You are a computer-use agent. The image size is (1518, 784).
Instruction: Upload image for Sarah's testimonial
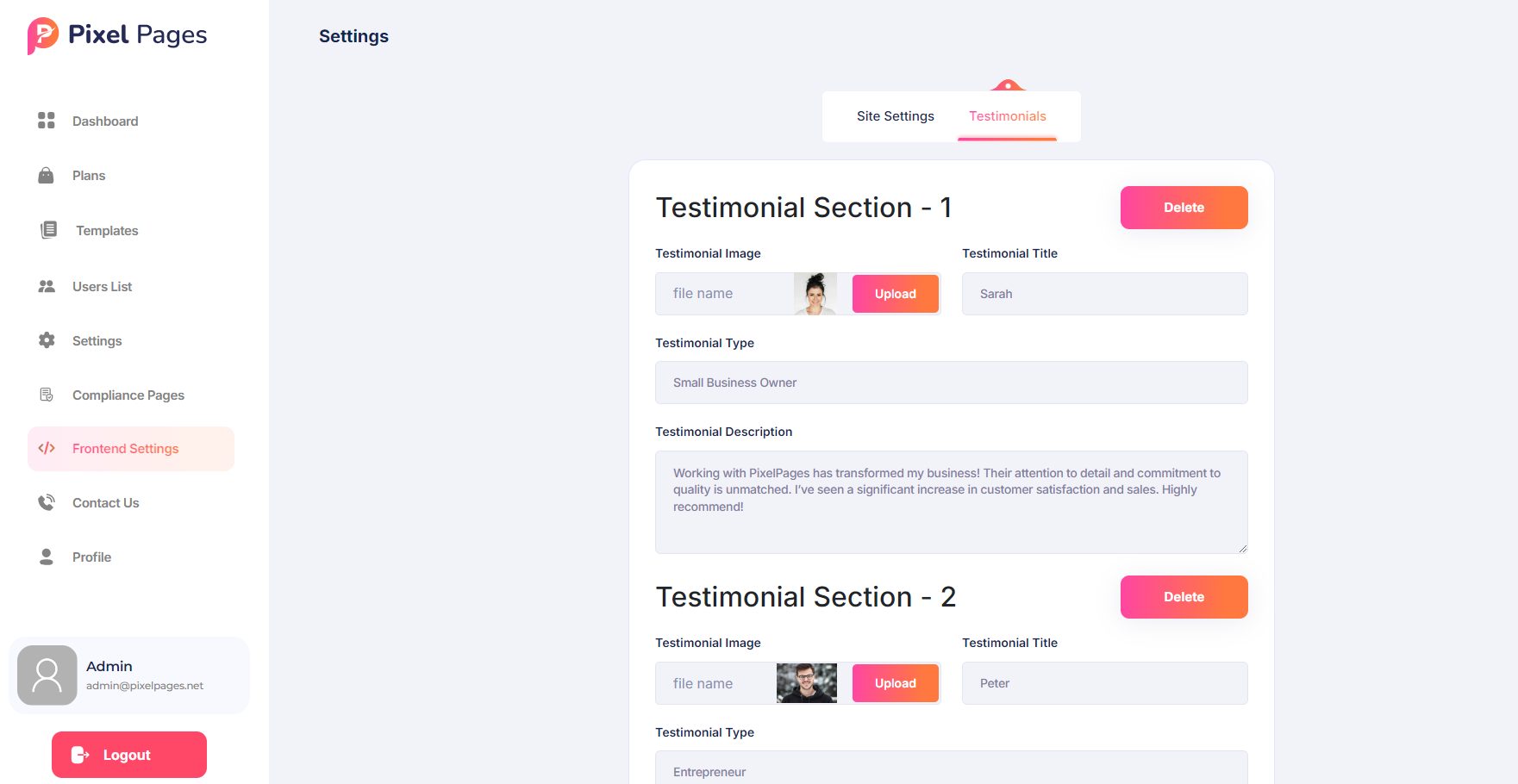point(896,294)
